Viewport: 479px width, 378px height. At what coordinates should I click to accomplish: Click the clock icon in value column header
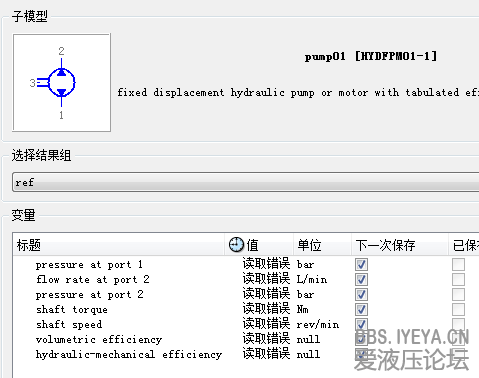[236, 245]
